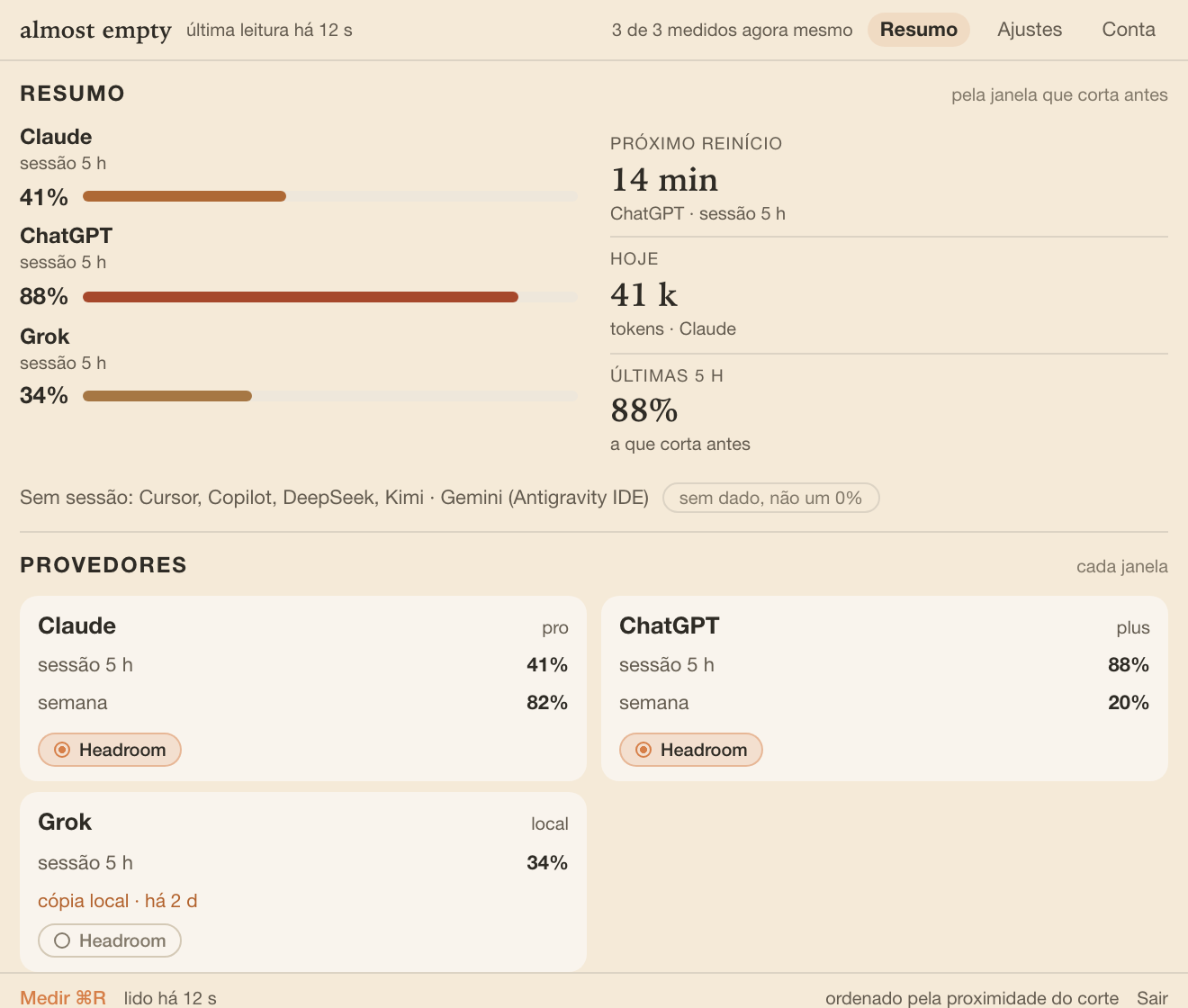Click the ChatGPT card title in Provedores
This screenshot has width=1188, height=1008.
tap(670, 625)
